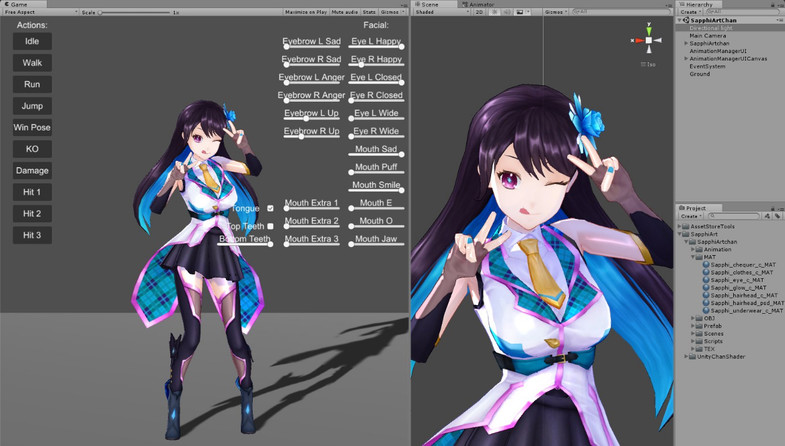Open the Free Aspect dropdown
785x446 pixels.
pyautogui.click(x=41, y=12)
